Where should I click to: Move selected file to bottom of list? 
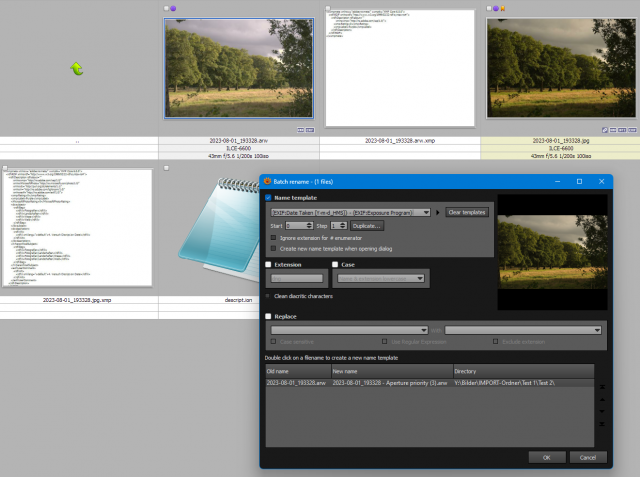602,424
